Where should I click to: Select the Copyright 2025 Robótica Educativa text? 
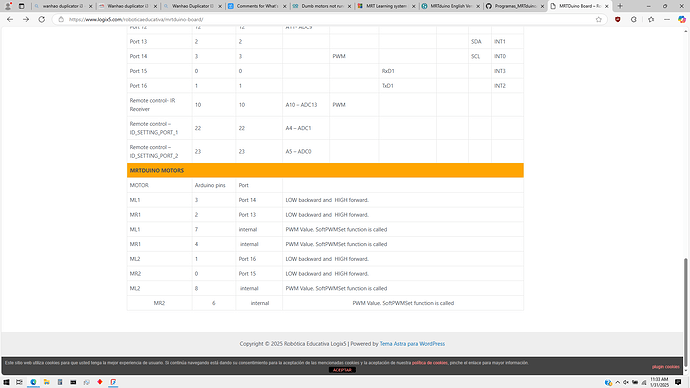click(293, 344)
